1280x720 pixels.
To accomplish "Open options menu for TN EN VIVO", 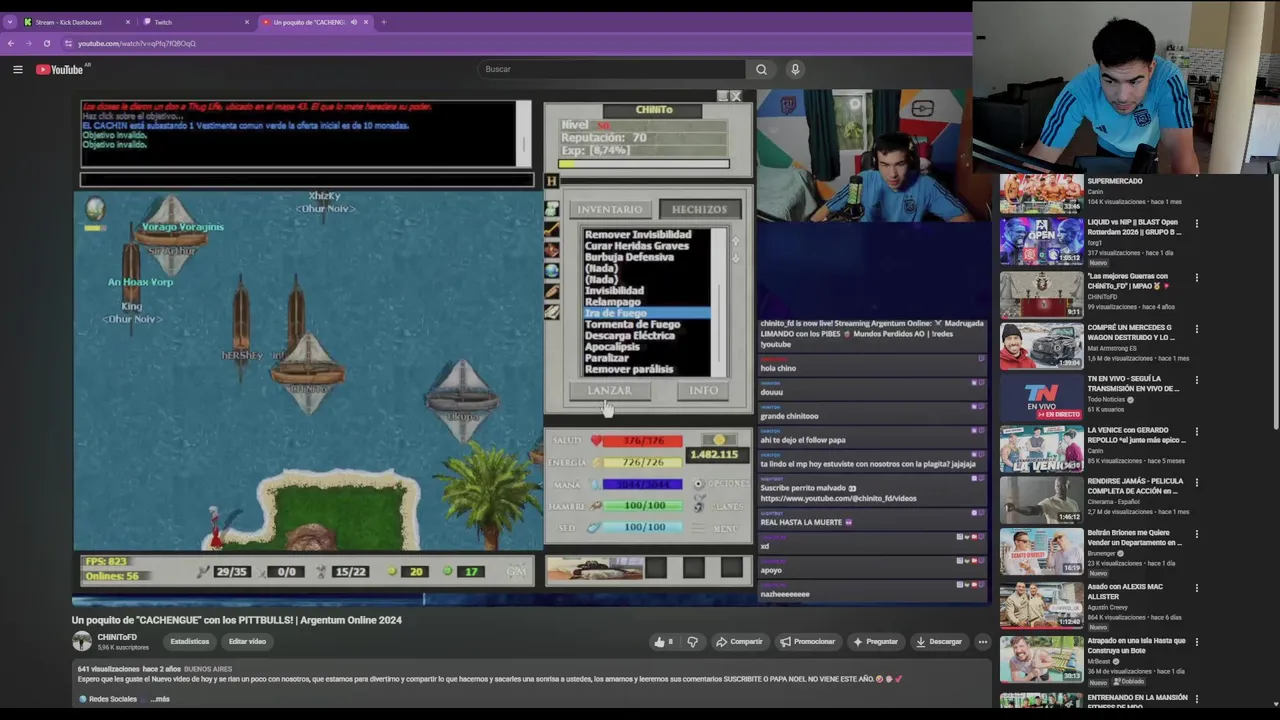I will pos(1197,381).
